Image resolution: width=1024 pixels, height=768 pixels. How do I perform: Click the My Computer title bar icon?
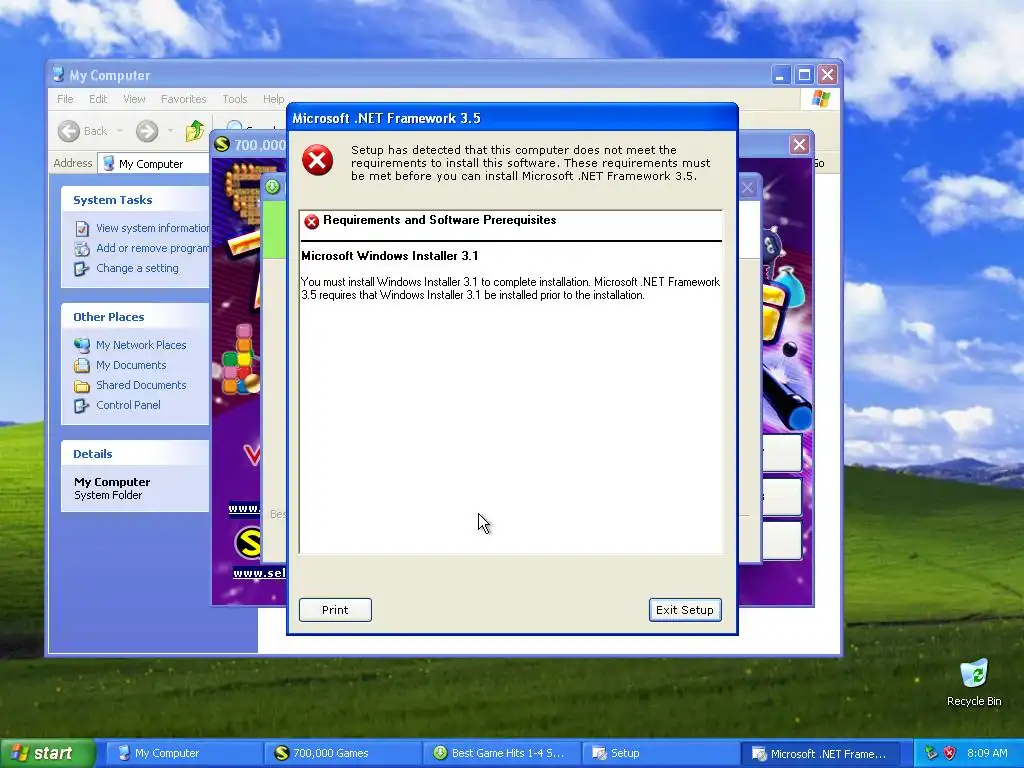(x=59, y=74)
